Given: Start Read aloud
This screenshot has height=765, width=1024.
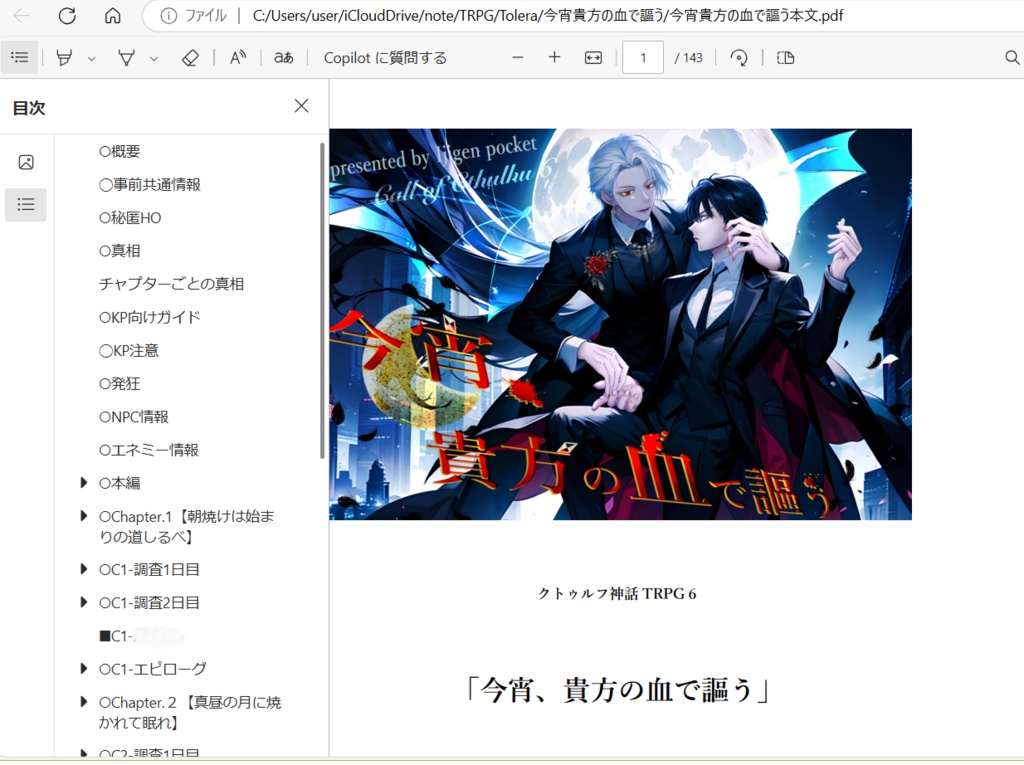Looking at the screenshot, I should tap(238, 57).
